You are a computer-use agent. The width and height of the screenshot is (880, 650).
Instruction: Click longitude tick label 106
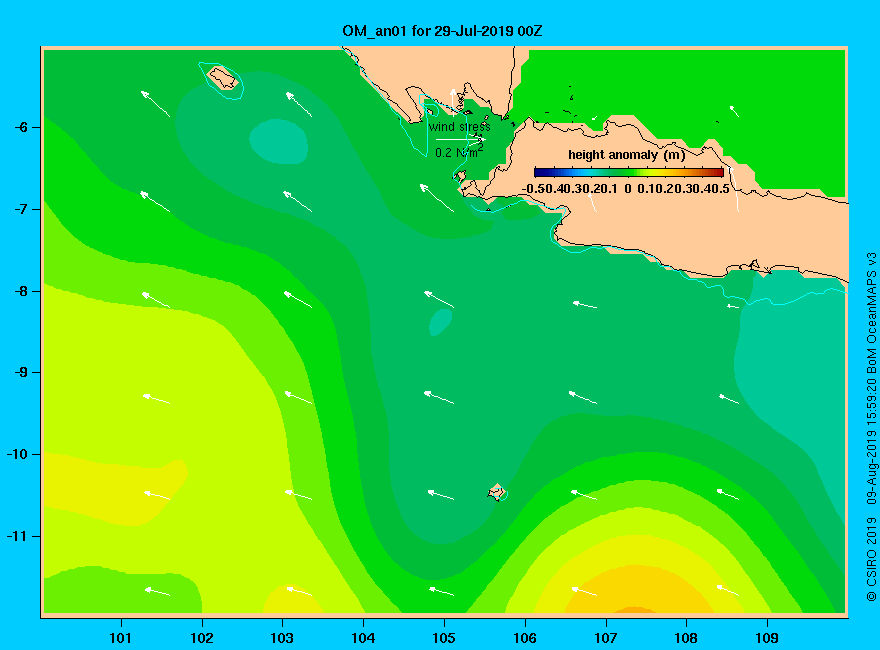[x=525, y=638]
